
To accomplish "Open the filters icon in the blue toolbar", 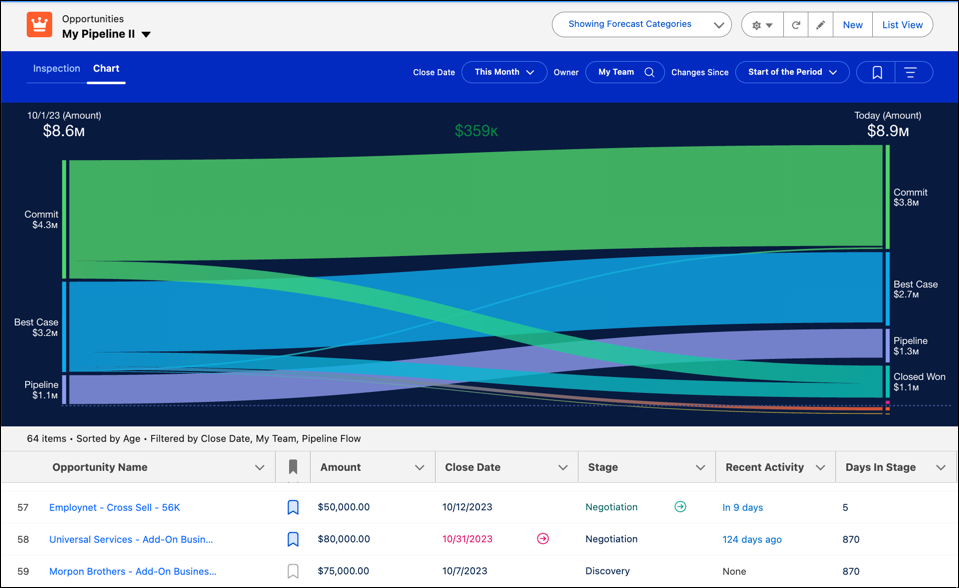I will 911,72.
